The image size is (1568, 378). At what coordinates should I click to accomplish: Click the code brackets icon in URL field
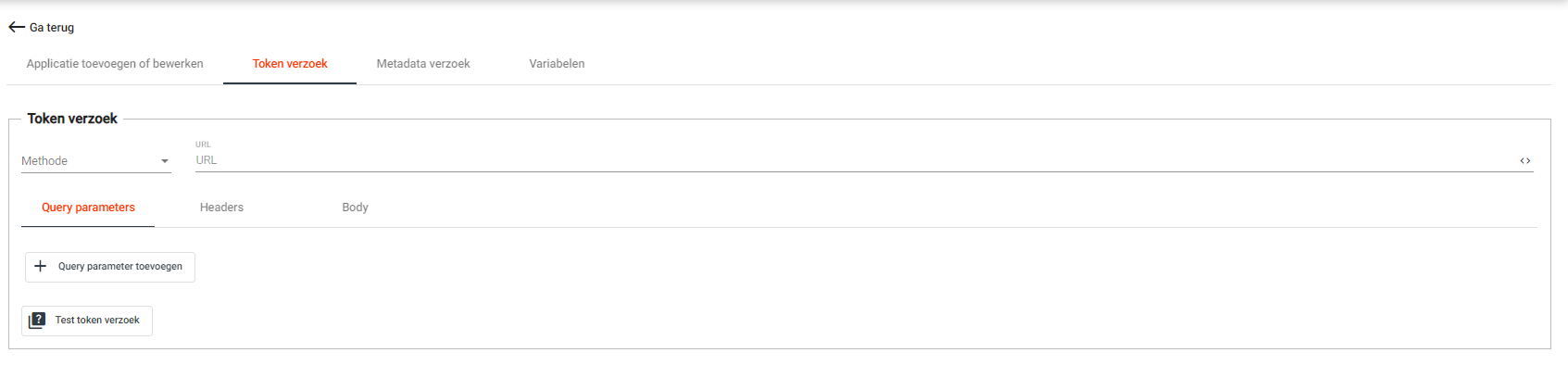pos(1524,161)
